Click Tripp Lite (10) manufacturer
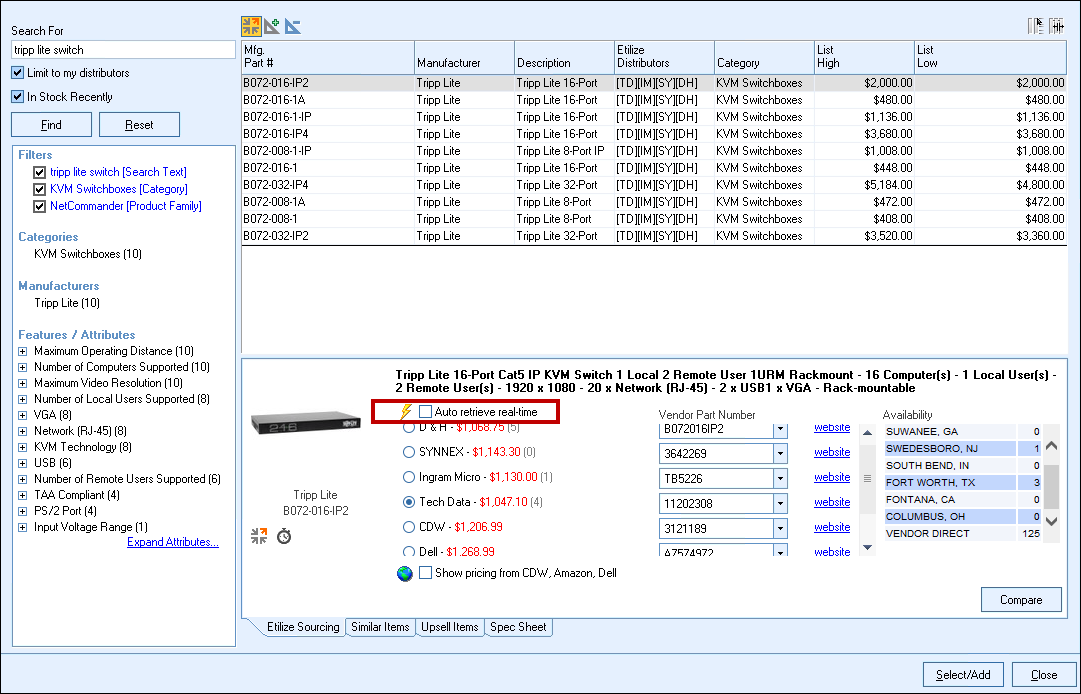Screen dimensions: 1081x694 [67, 303]
